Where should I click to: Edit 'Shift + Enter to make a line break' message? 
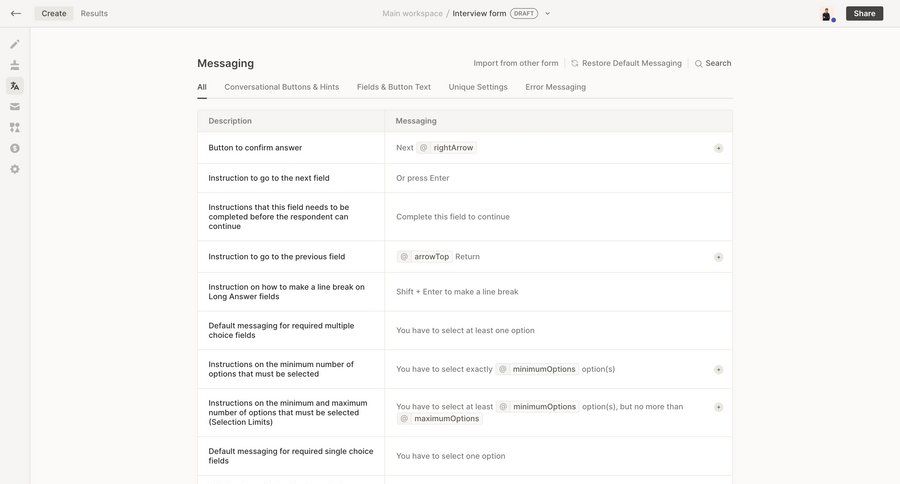tap(558, 292)
